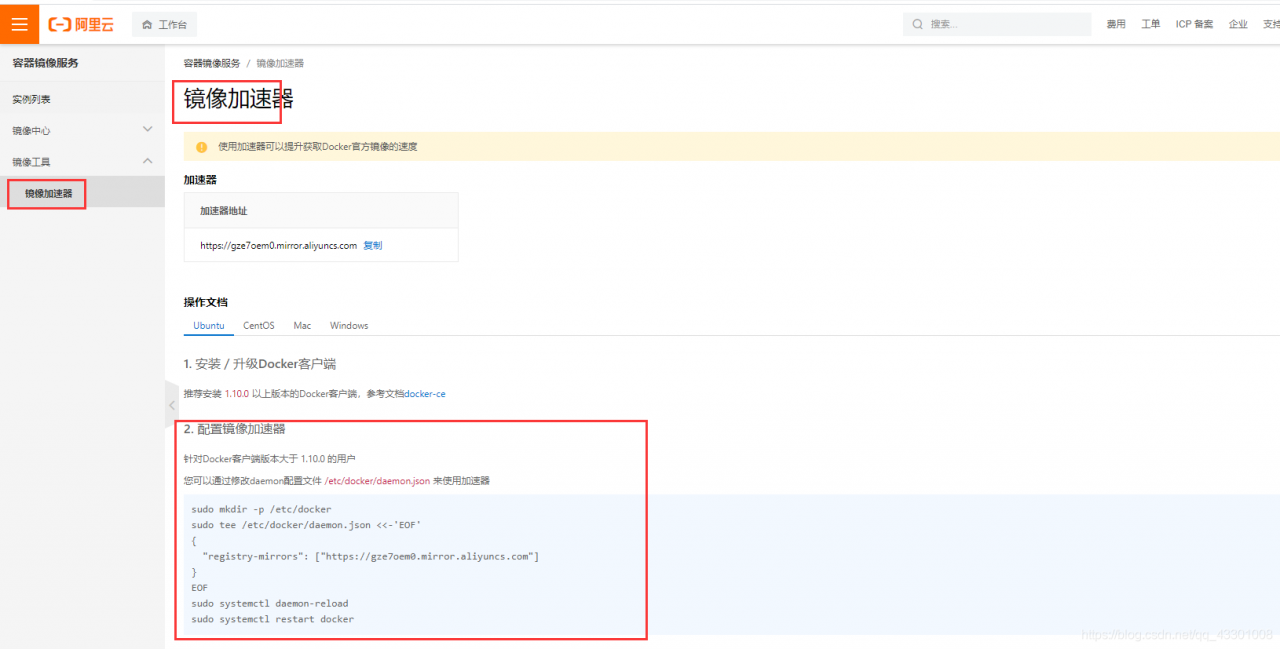The width and height of the screenshot is (1280, 649).
Task: Click the '2. 配置镜像加速器' heading
Action: click(235, 429)
